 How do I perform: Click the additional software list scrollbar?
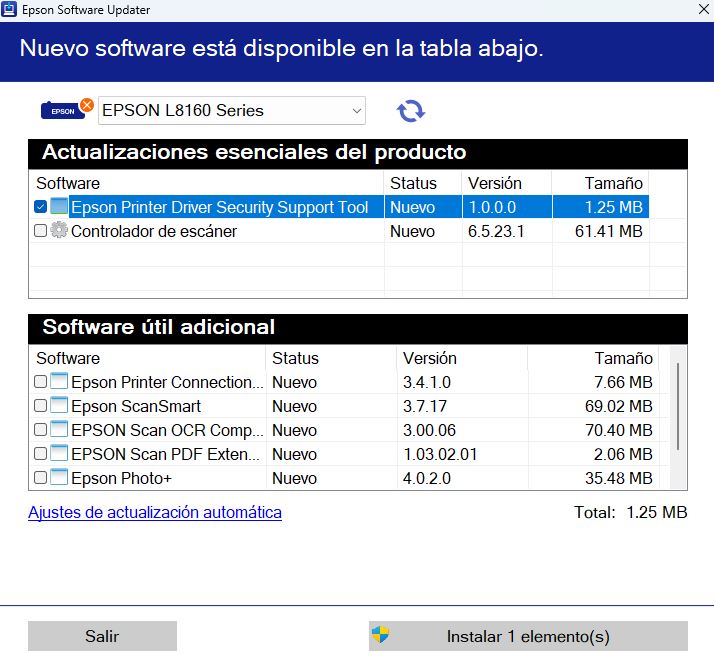tap(678, 406)
